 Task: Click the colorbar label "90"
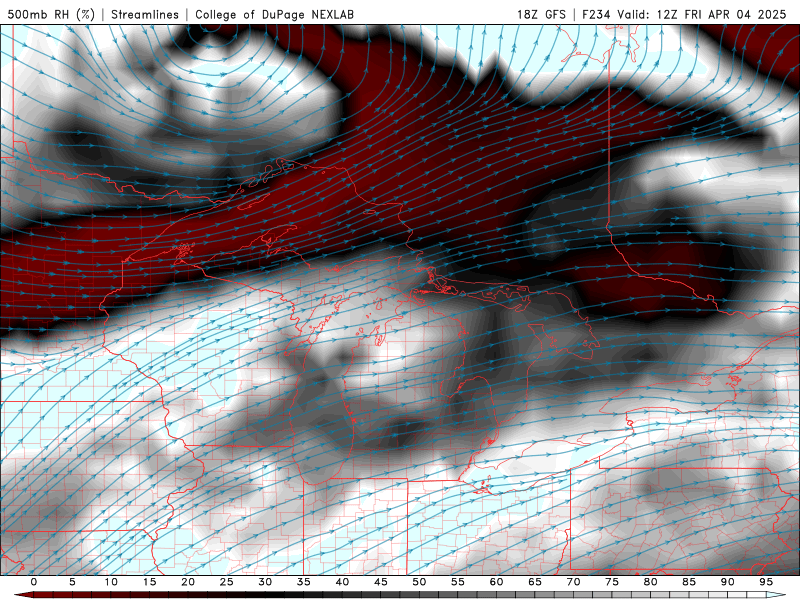[727, 582]
